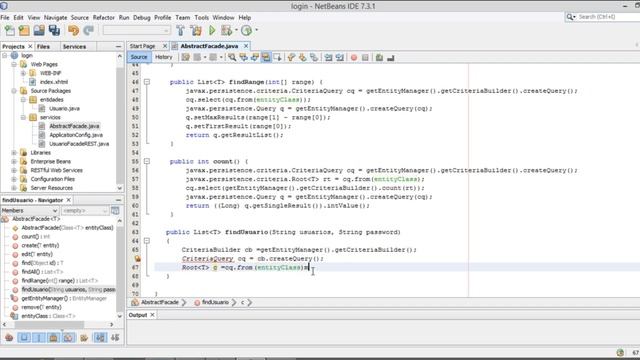
Task: Close the Output panel tab
Action: tap(152, 315)
